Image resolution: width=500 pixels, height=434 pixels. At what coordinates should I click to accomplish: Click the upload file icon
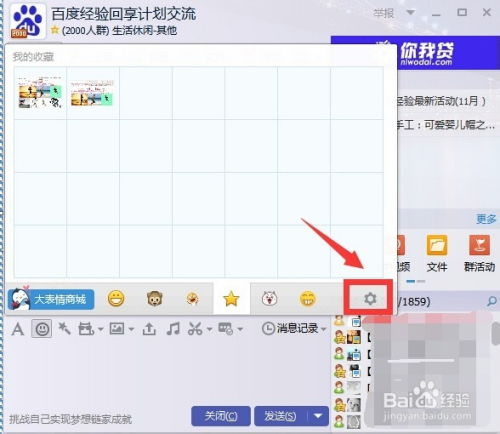(x=149, y=329)
